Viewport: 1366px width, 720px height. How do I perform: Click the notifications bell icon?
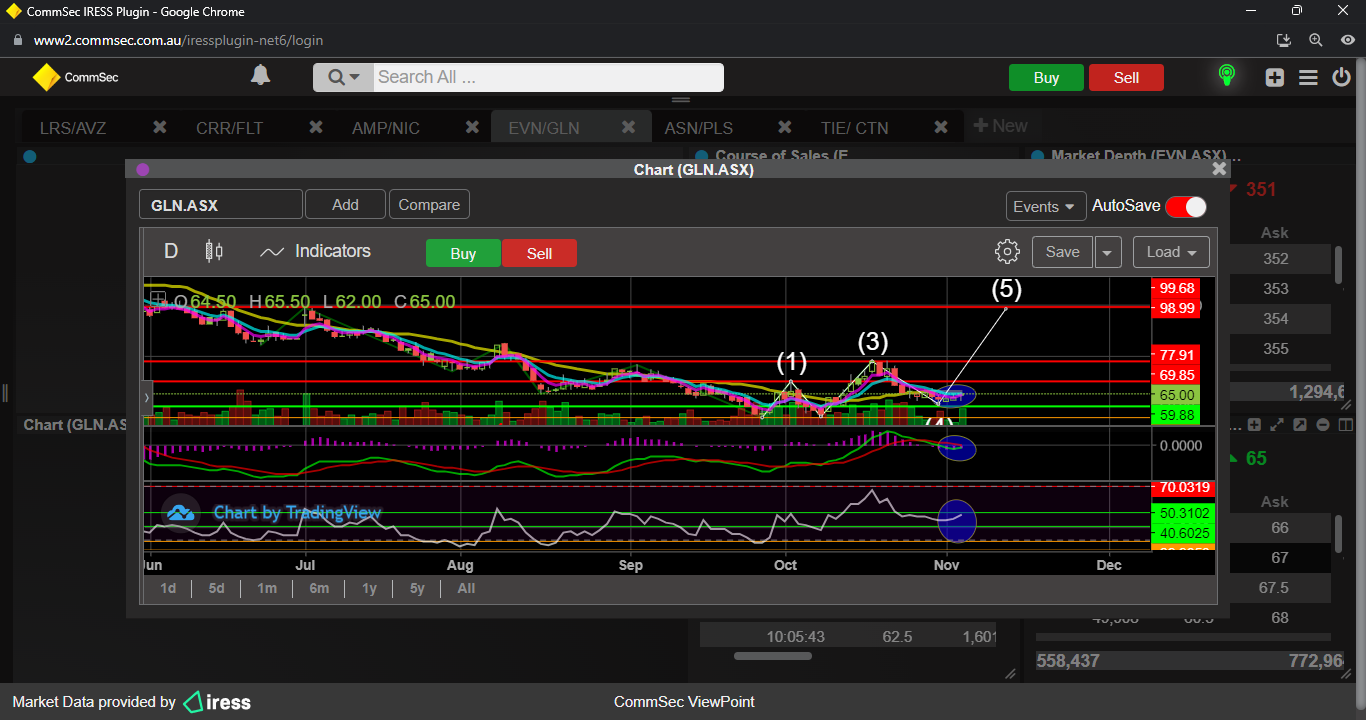(260, 76)
